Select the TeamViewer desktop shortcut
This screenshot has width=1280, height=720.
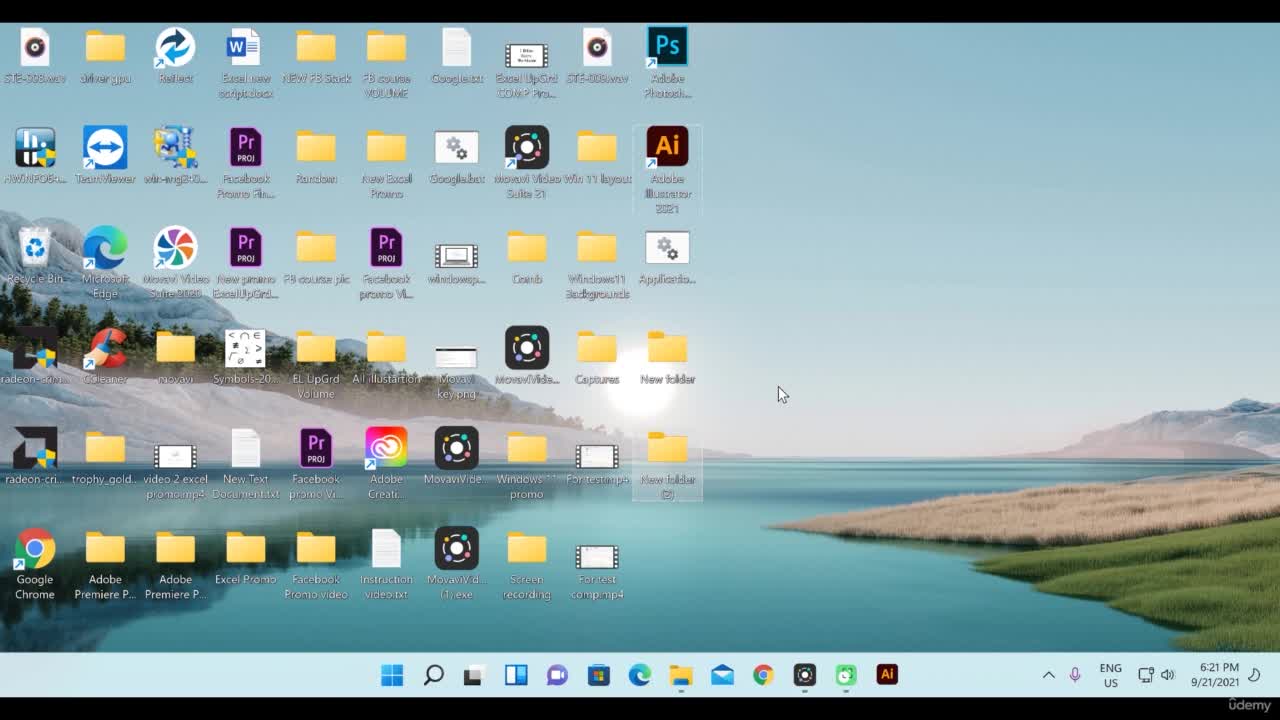pos(105,155)
